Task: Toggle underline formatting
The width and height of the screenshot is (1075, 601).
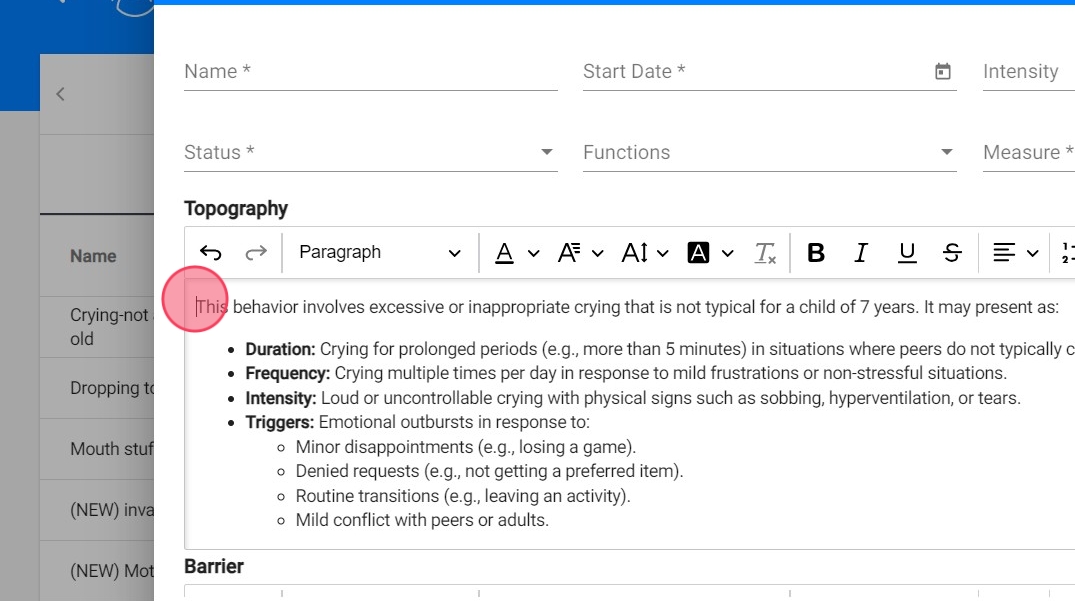Action: click(x=907, y=253)
